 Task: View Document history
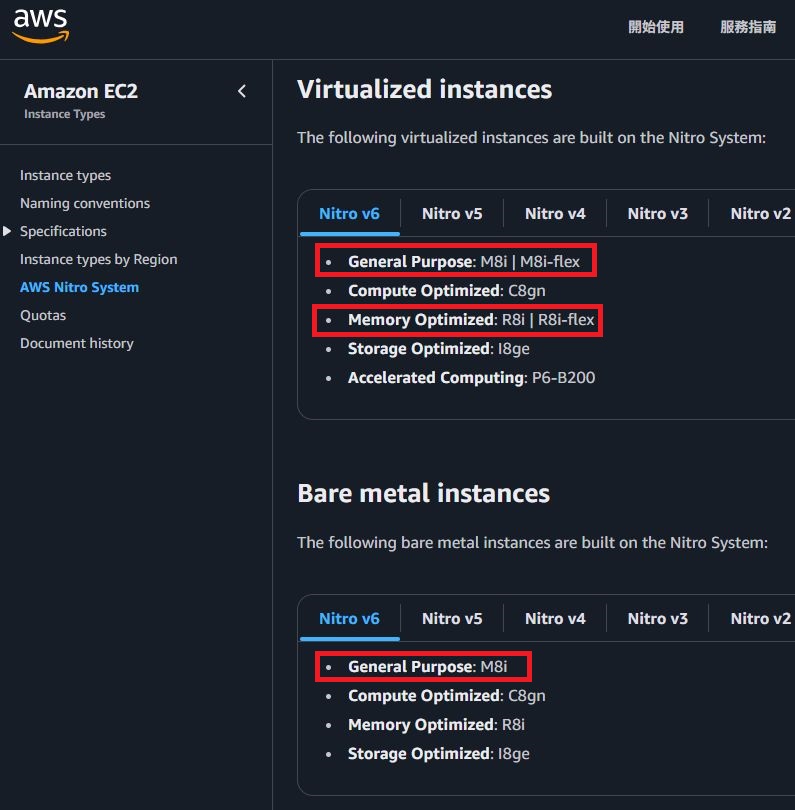point(76,343)
